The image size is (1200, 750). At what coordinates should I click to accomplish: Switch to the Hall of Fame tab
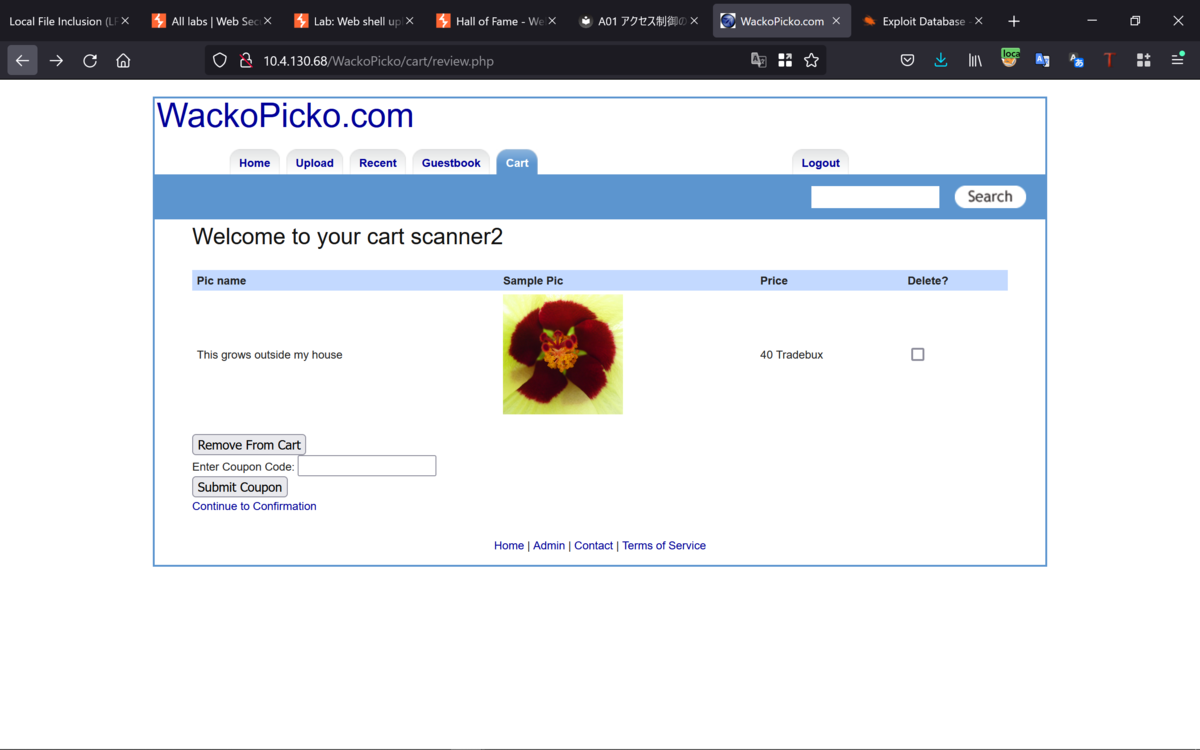point(490,21)
